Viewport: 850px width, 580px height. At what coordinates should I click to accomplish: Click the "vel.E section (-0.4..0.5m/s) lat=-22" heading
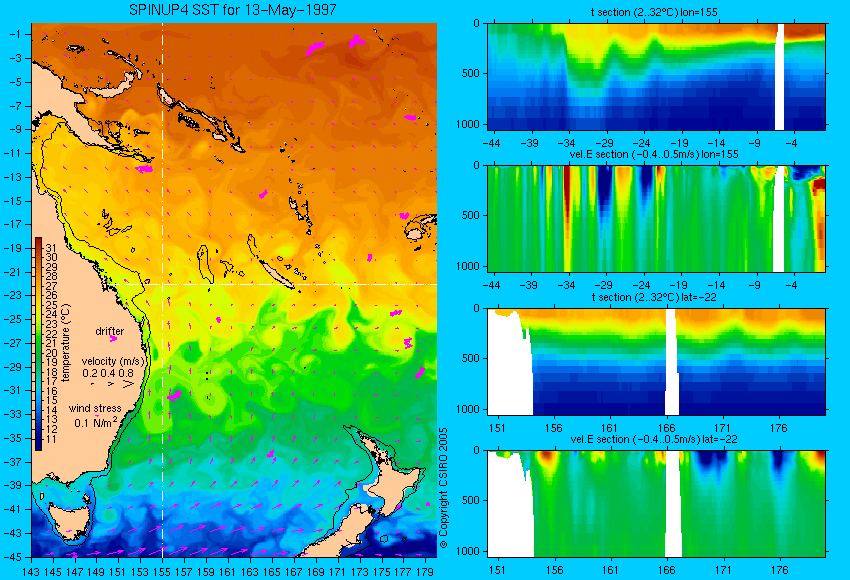(x=654, y=439)
